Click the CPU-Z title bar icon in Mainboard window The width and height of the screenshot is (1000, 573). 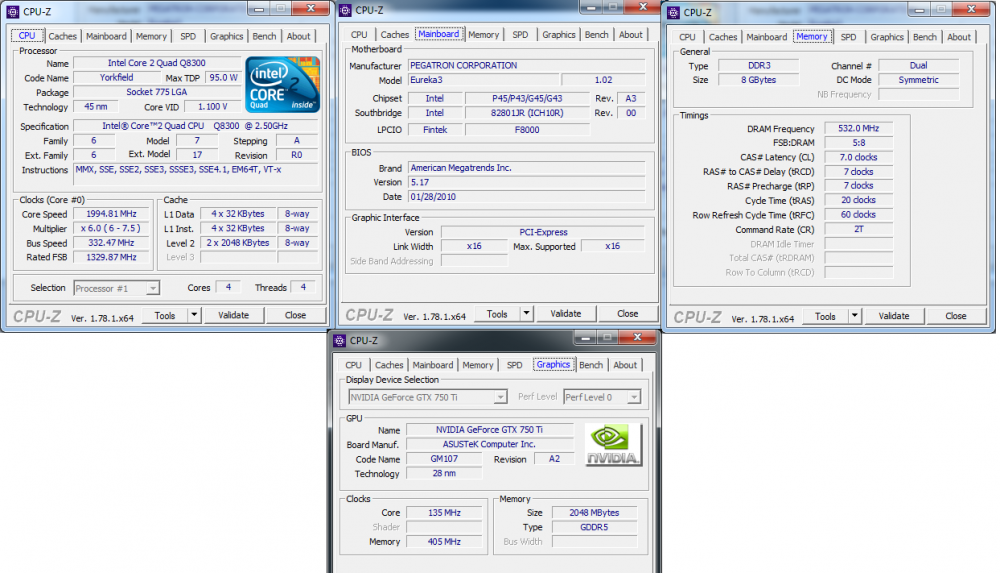click(x=345, y=10)
